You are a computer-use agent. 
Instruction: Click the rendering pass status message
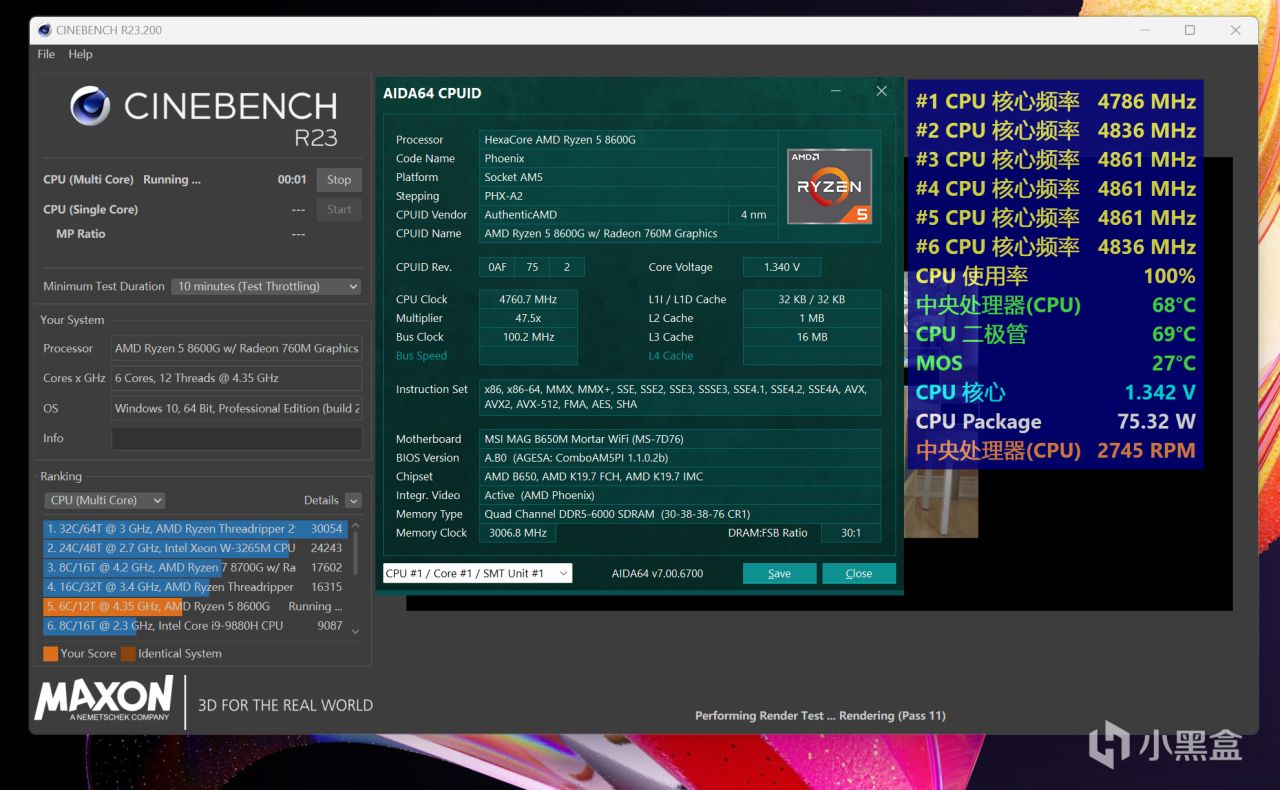(820, 716)
